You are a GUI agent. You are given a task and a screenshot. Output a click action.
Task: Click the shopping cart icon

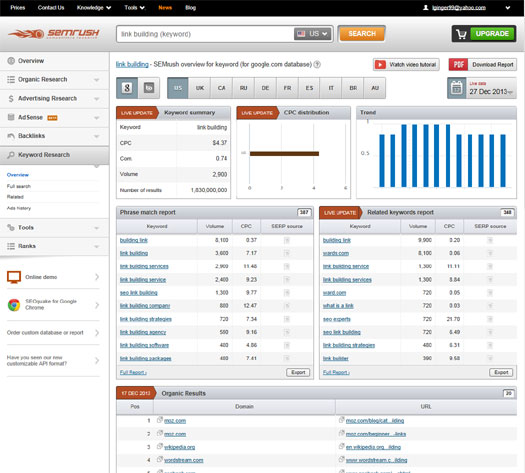[461, 34]
